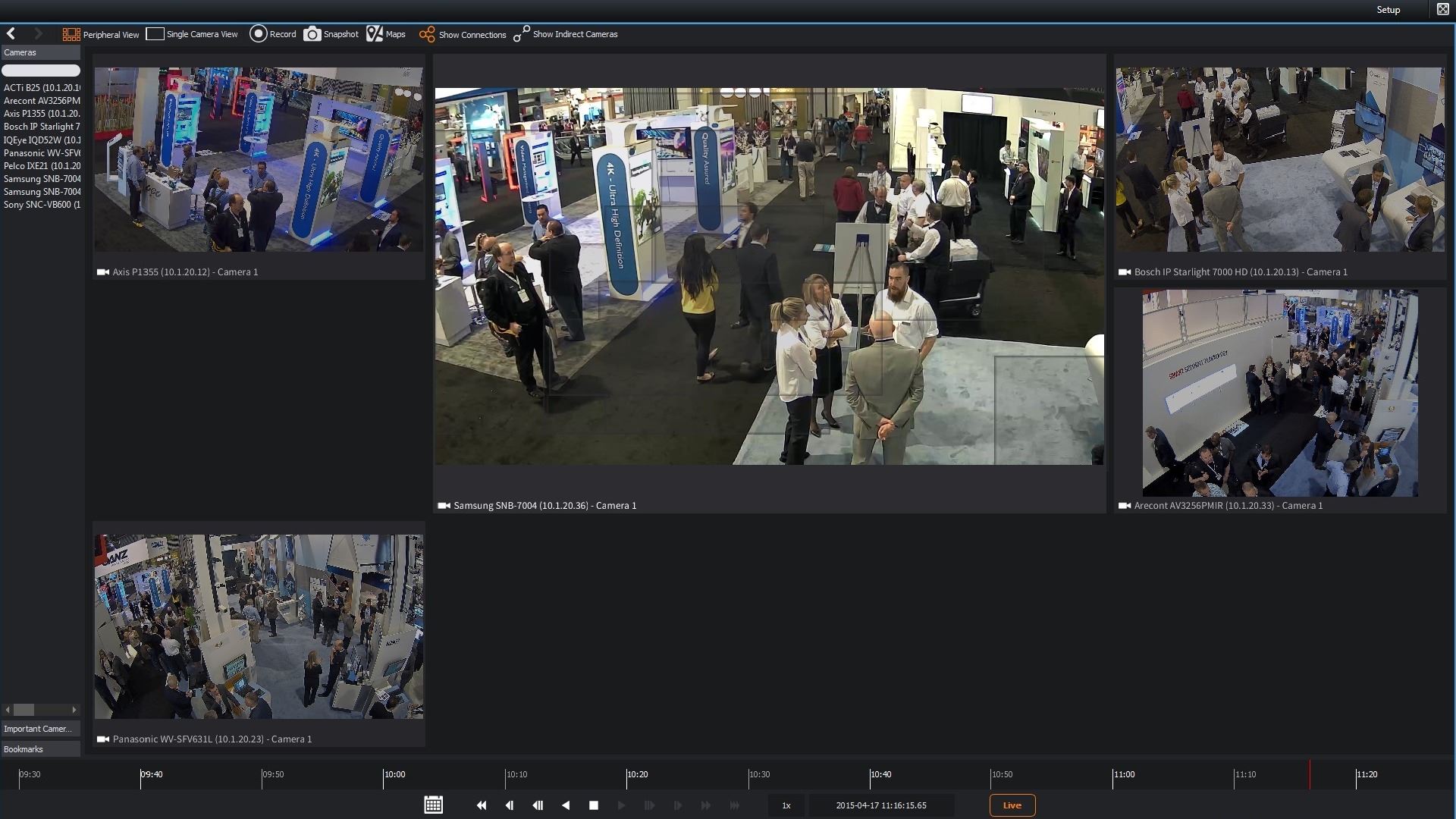Screen dimensions: 1456x819
Task: Click timeline at 10:40 marker
Action: click(880, 774)
